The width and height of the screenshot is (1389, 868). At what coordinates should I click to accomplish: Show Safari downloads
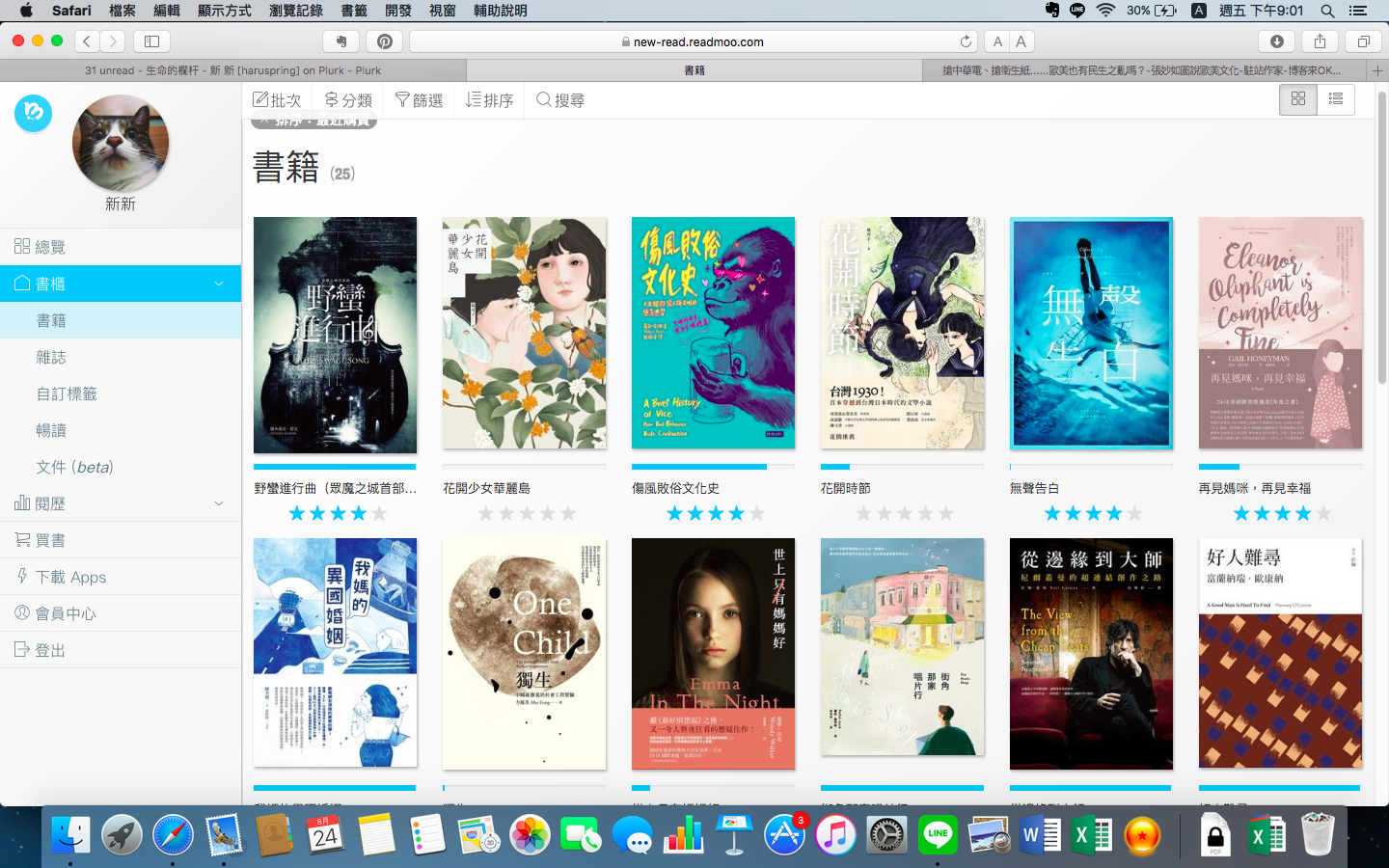[1276, 41]
